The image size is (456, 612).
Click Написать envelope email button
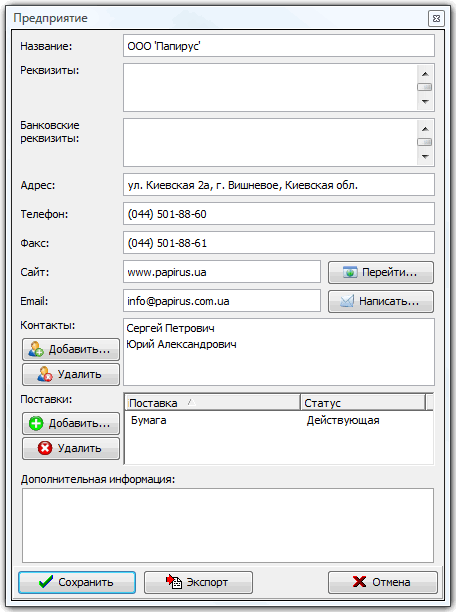pos(381,301)
